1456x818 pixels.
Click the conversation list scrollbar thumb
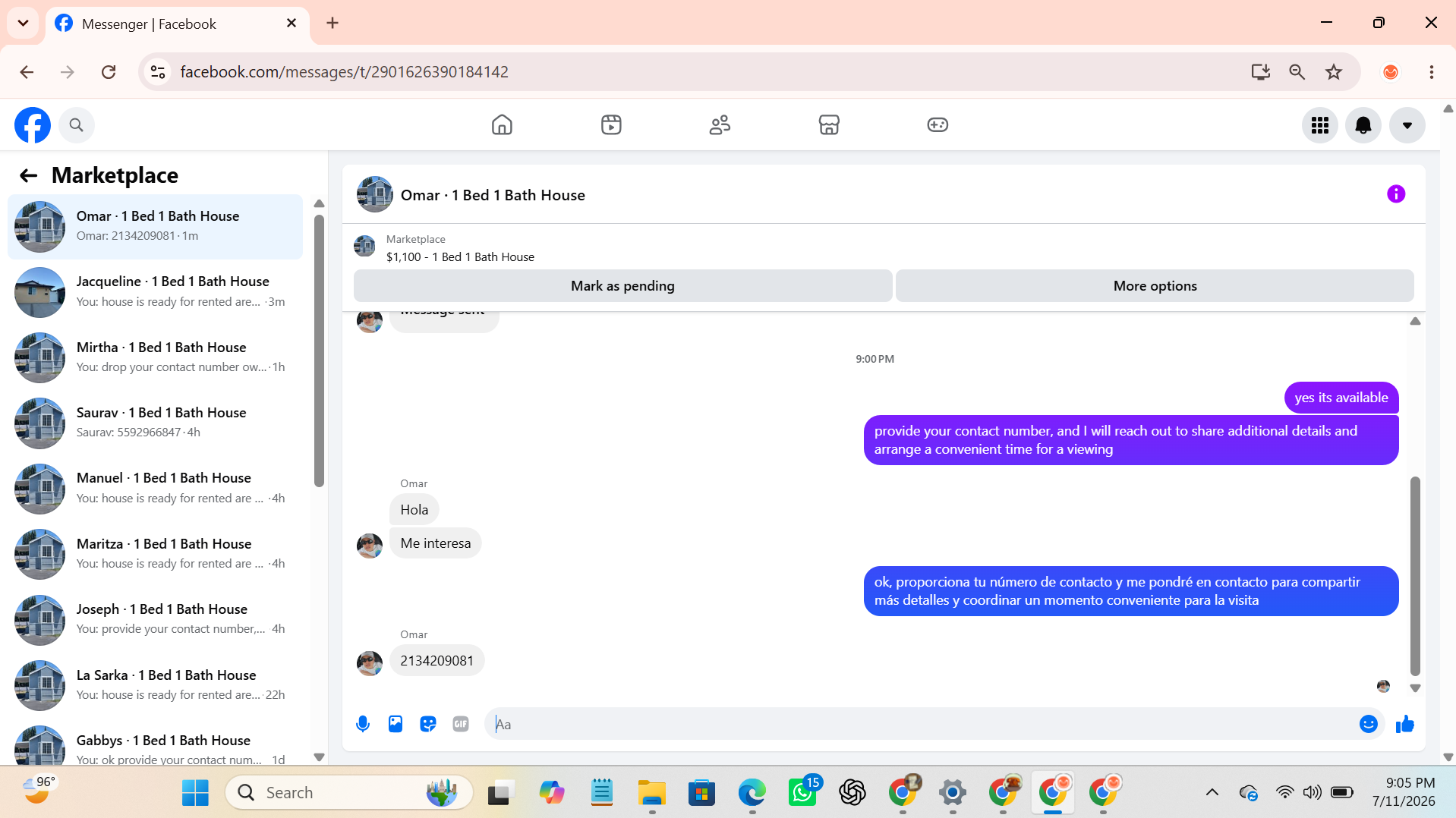click(x=319, y=351)
